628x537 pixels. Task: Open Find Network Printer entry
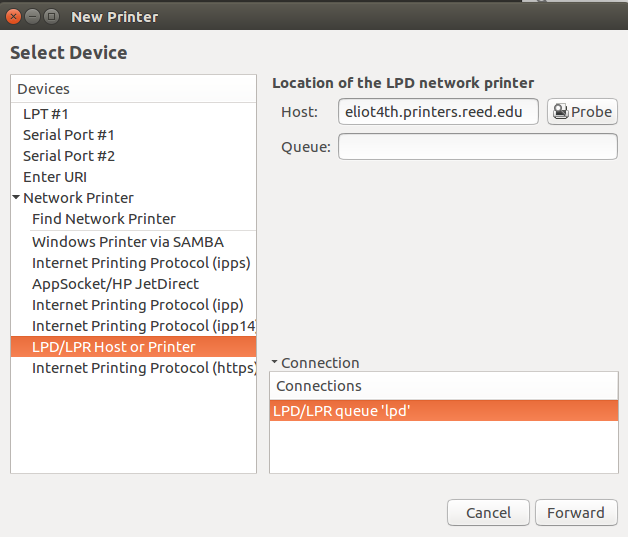click(104, 219)
